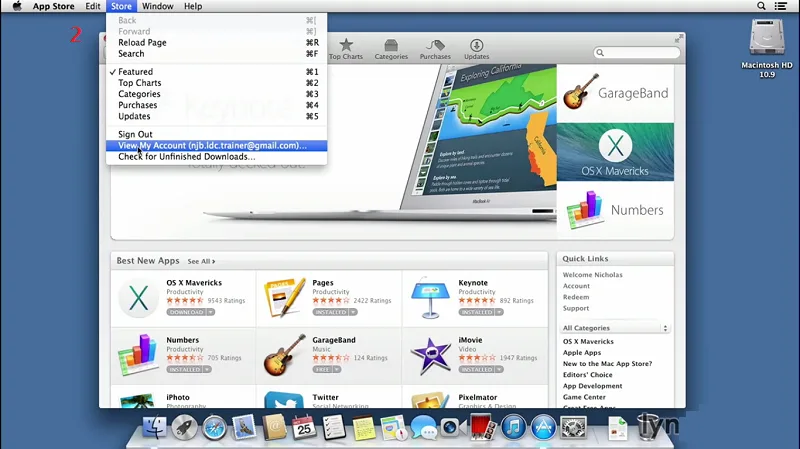
Task: Open iTunes music note icon in Dock
Action: click(513, 427)
